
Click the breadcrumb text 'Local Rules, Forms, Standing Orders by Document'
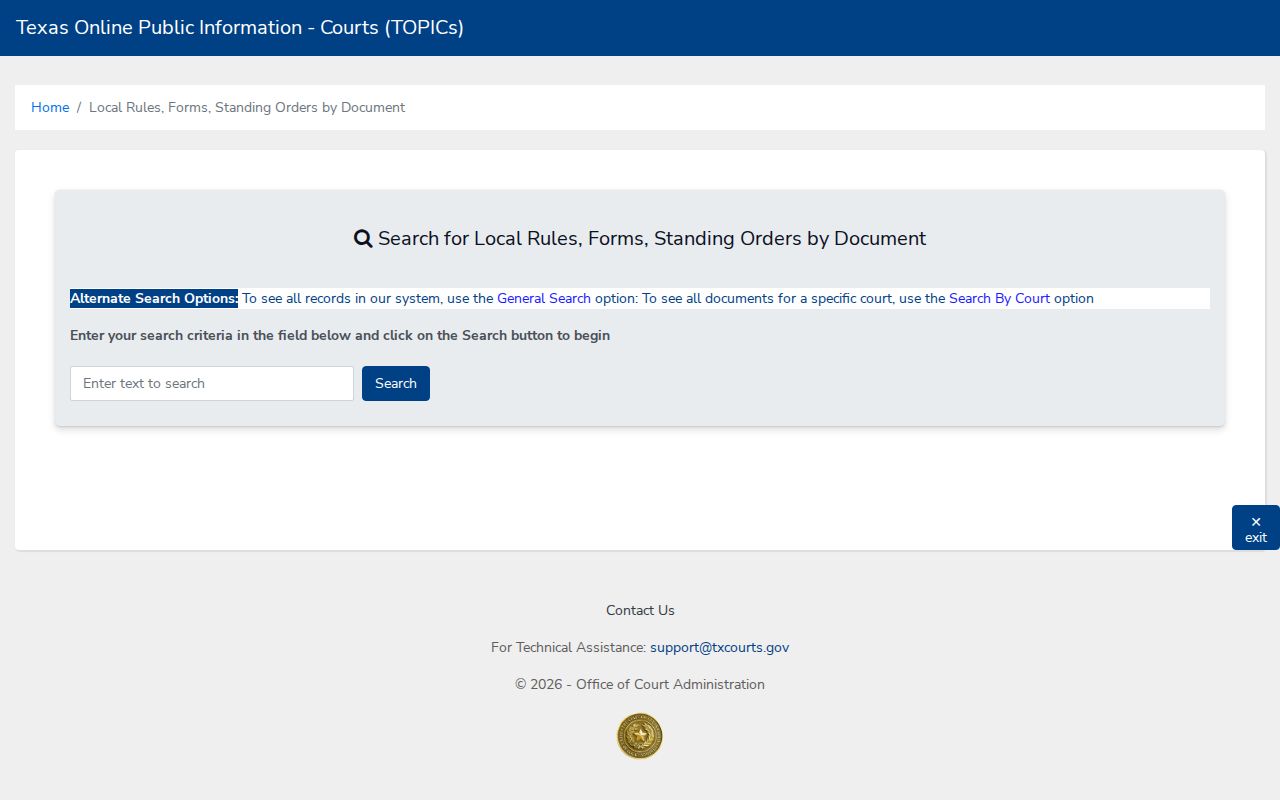(247, 107)
